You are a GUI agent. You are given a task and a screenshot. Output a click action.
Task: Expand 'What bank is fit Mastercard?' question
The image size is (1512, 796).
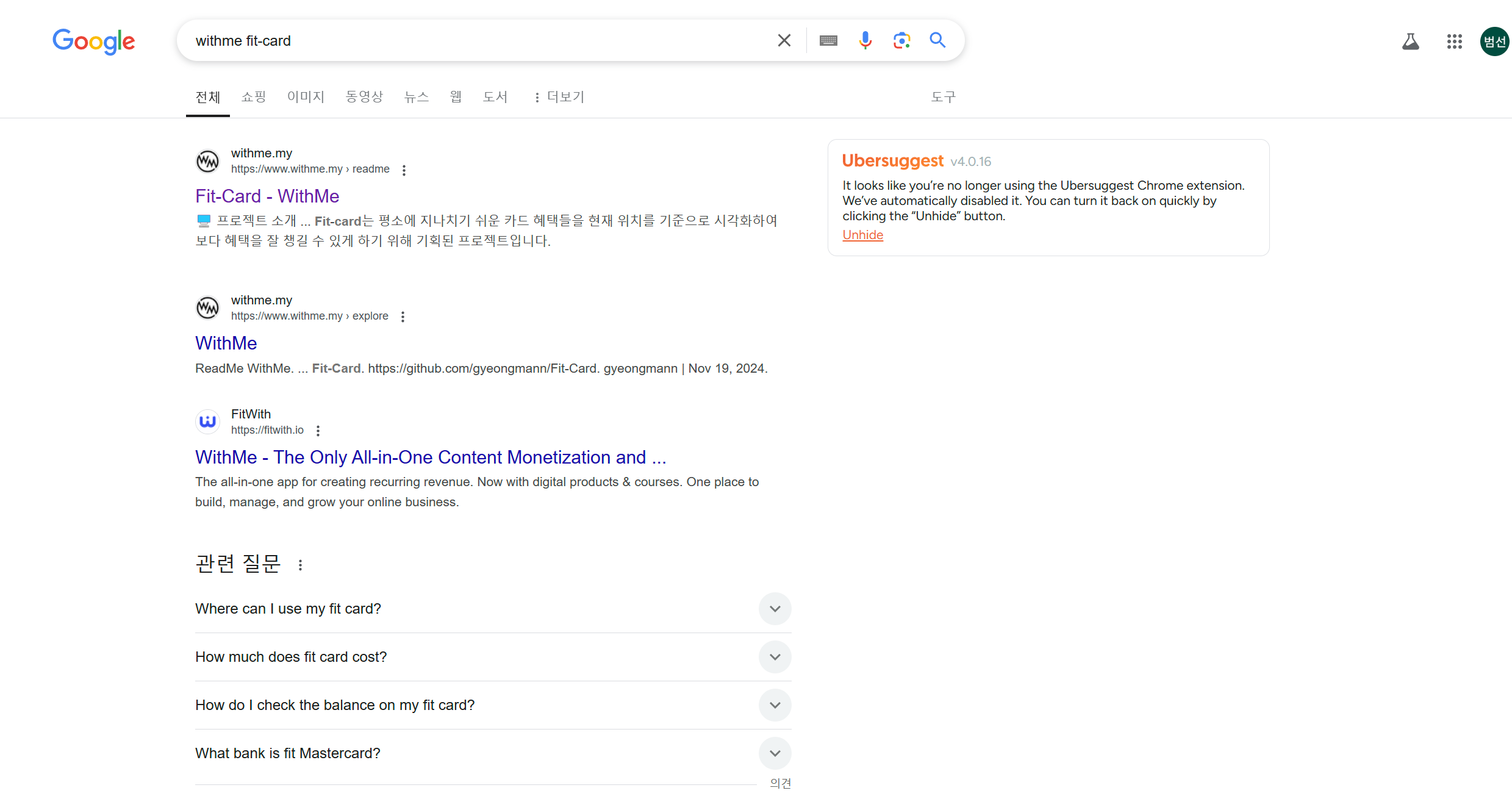775,753
